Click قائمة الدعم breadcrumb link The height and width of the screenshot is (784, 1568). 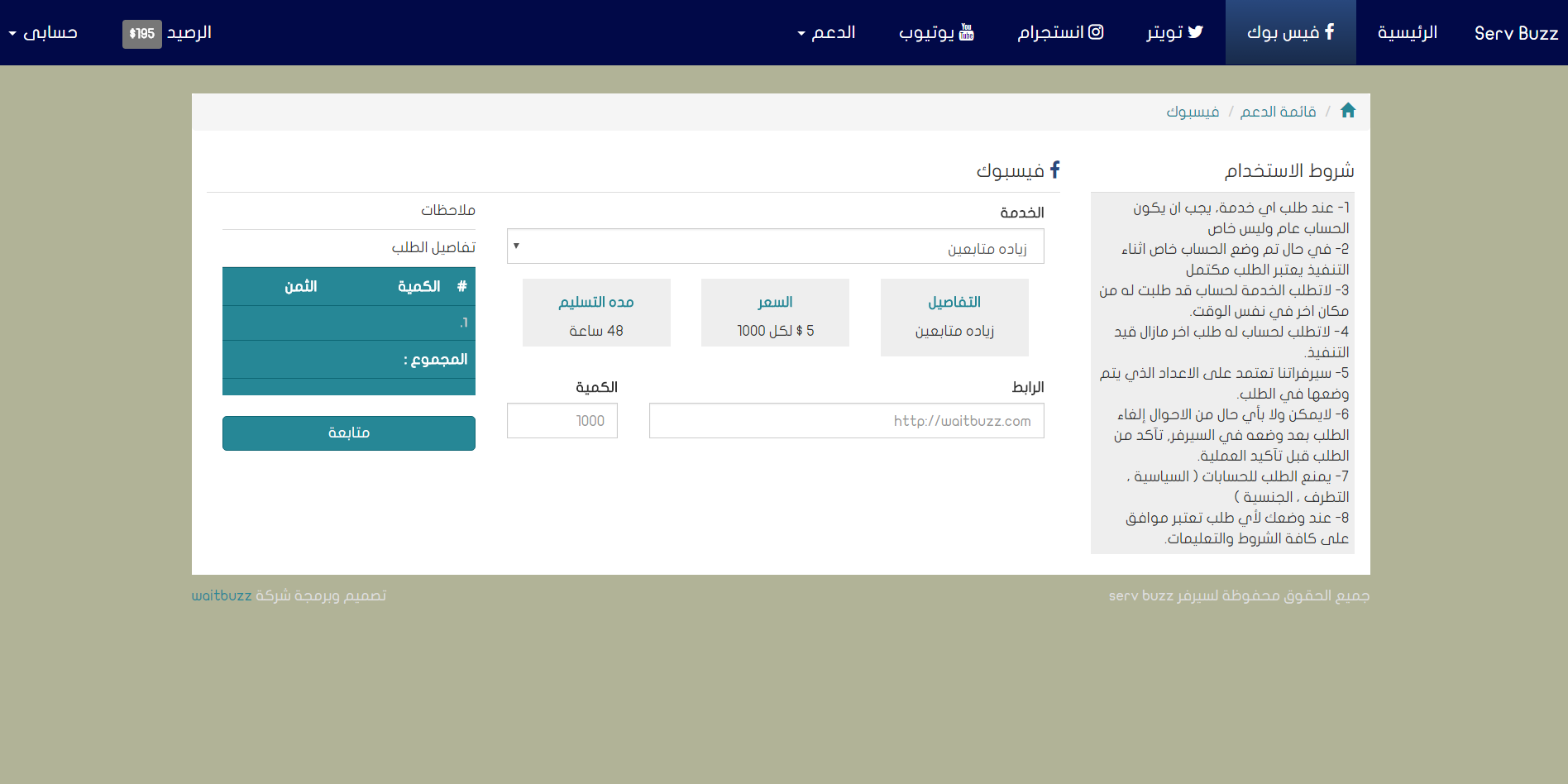1279,112
